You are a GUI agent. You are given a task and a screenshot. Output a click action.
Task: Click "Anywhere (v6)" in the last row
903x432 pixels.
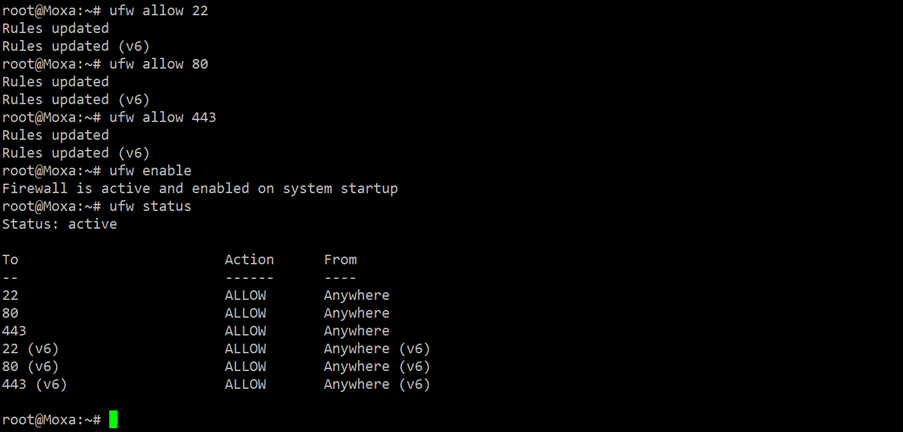pyautogui.click(x=377, y=385)
